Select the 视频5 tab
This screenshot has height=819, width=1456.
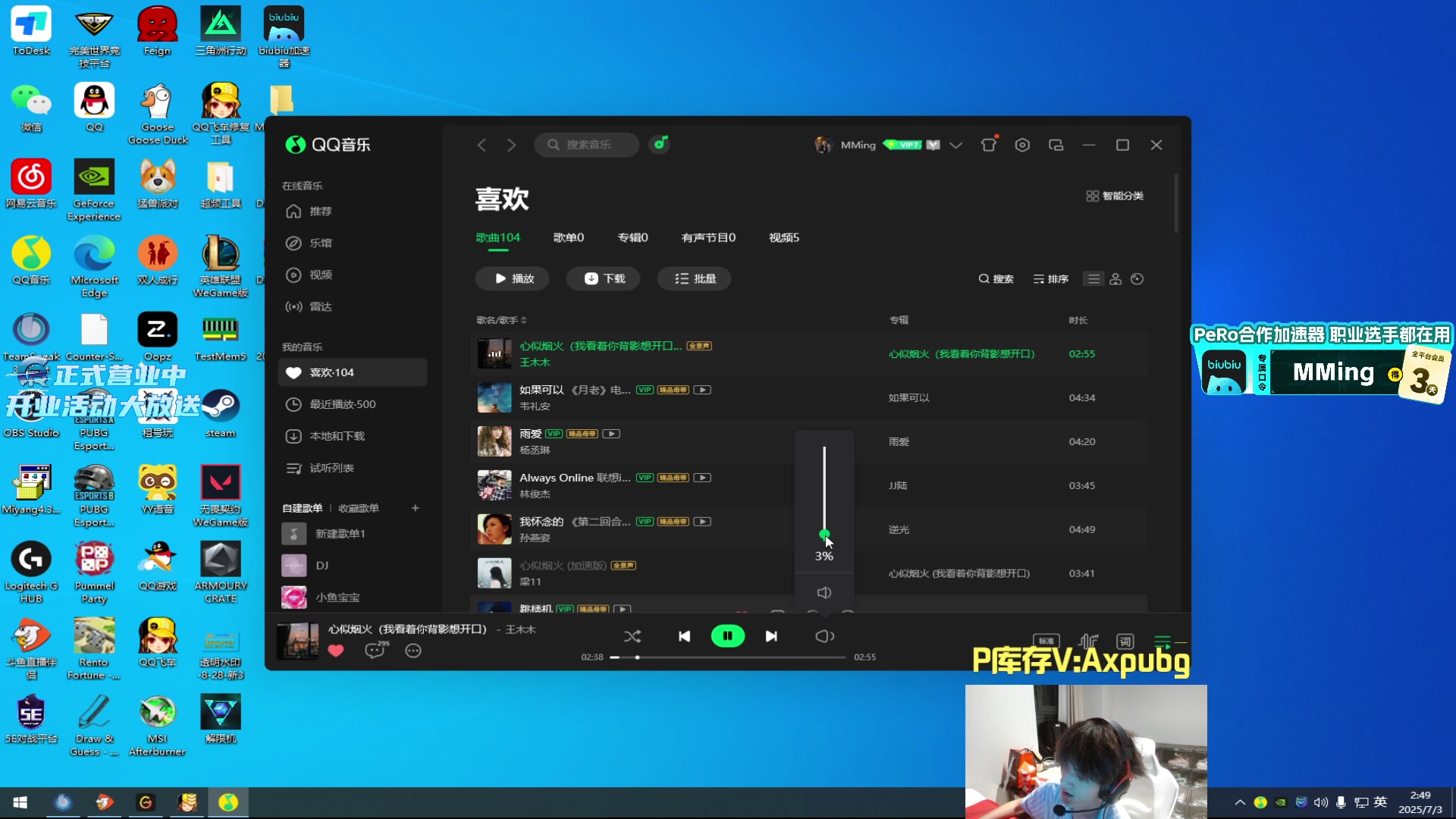point(784,237)
